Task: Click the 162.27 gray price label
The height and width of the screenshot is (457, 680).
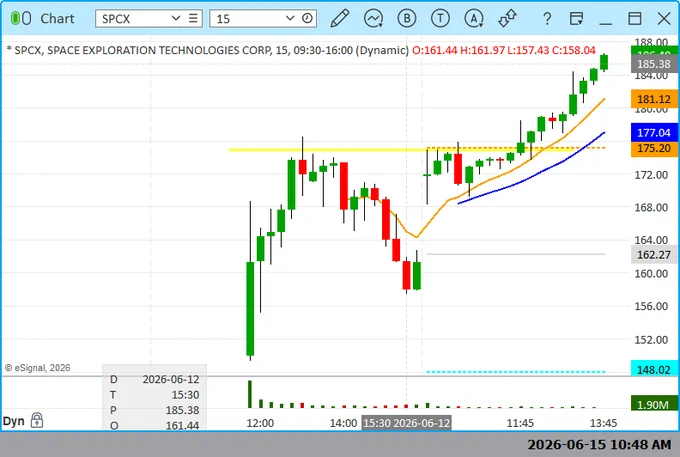Action: coord(654,255)
